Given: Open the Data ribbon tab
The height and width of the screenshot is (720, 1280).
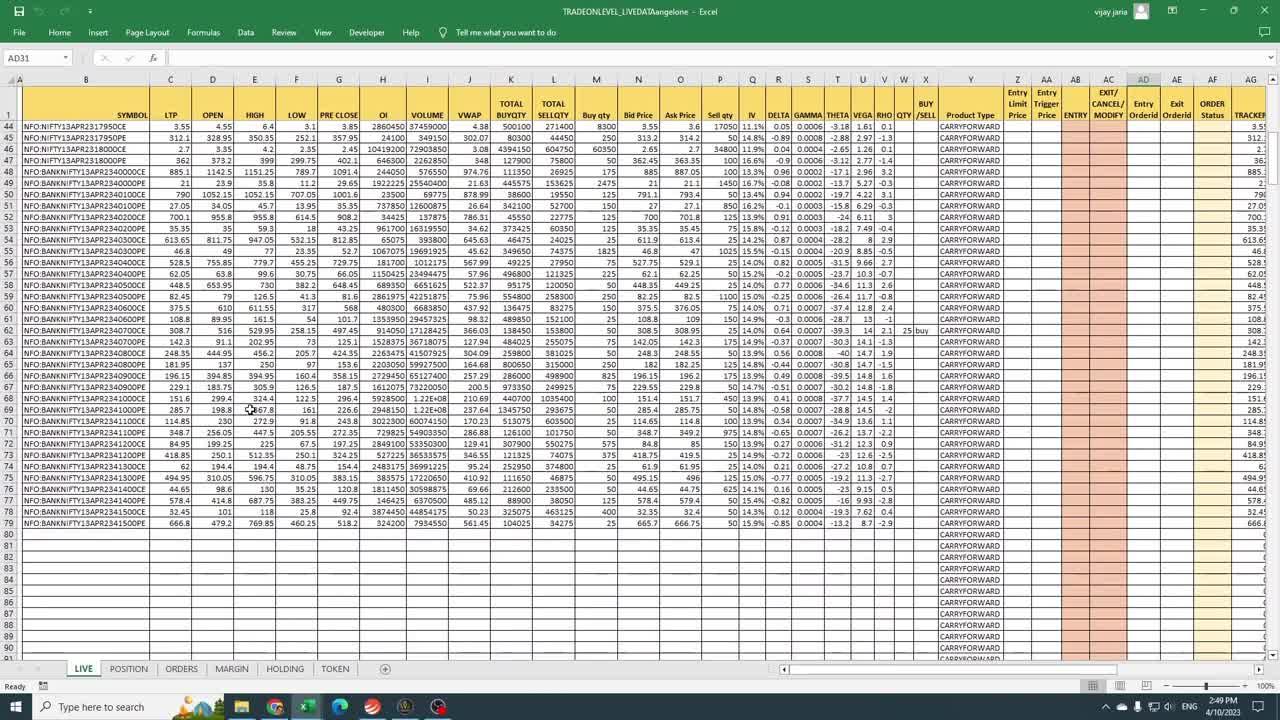Looking at the screenshot, I should click(x=246, y=32).
